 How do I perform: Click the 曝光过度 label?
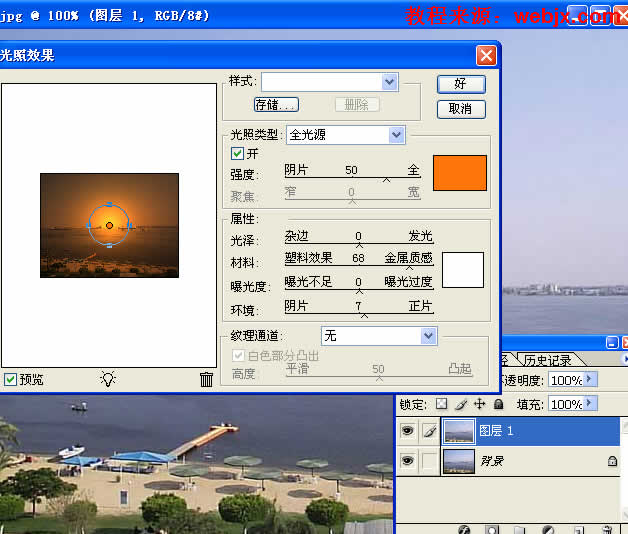409,282
